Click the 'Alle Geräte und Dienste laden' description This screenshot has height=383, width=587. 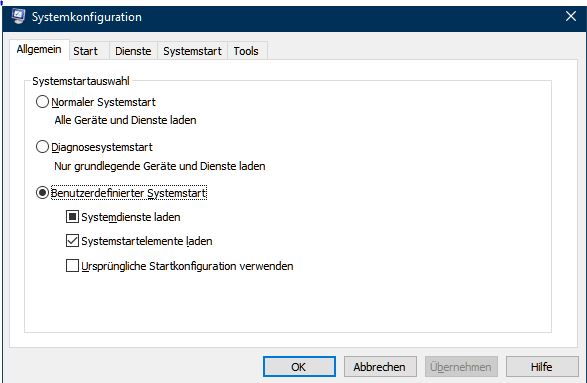pos(125,120)
